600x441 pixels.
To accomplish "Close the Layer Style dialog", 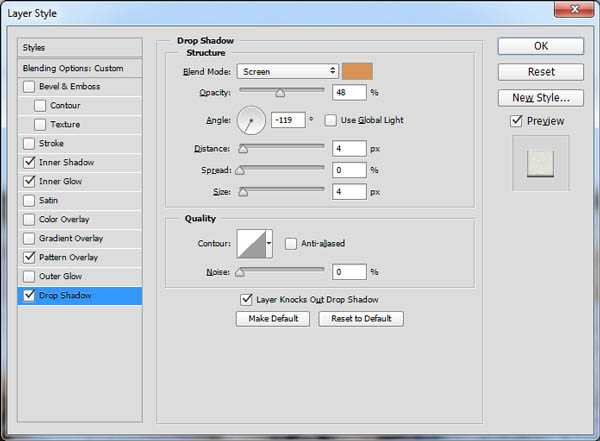I will tap(574, 14).
